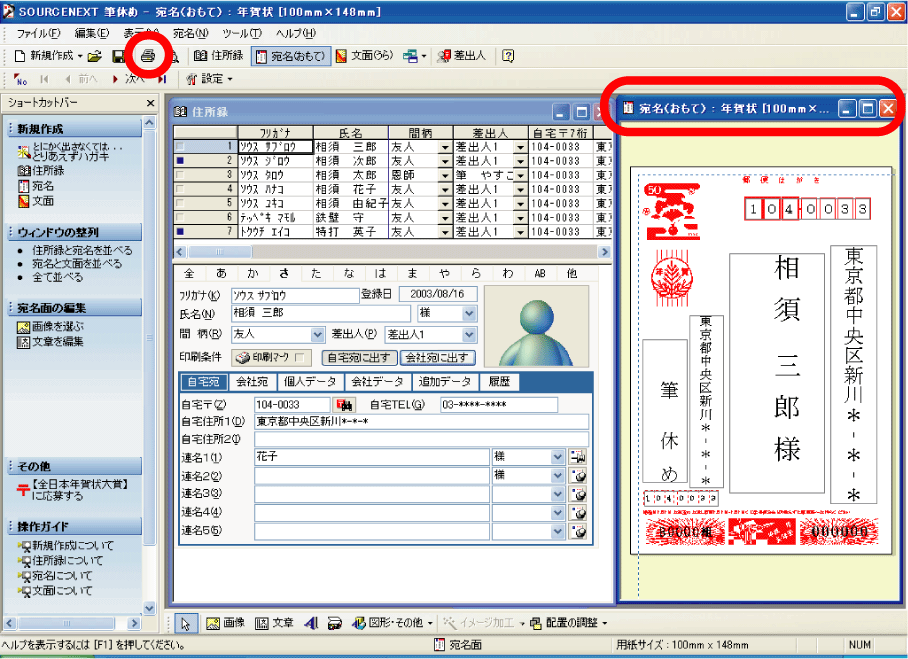The image size is (908, 659).
Task: Filter names by the さ kana tab
Action: point(284,273)
